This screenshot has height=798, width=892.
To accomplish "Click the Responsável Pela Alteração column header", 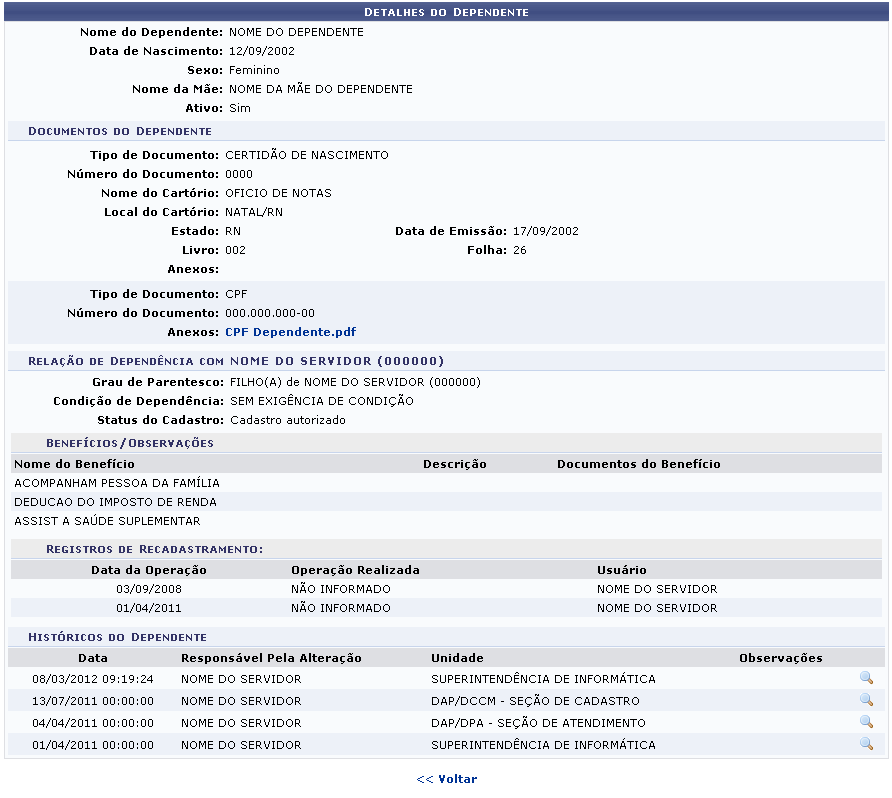I will coord(271,658).
